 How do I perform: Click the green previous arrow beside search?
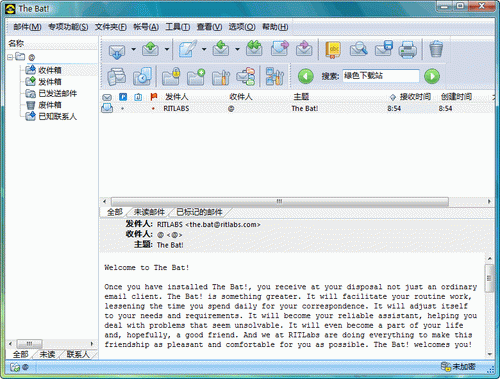pyautogui.click(x=306, y=76)
